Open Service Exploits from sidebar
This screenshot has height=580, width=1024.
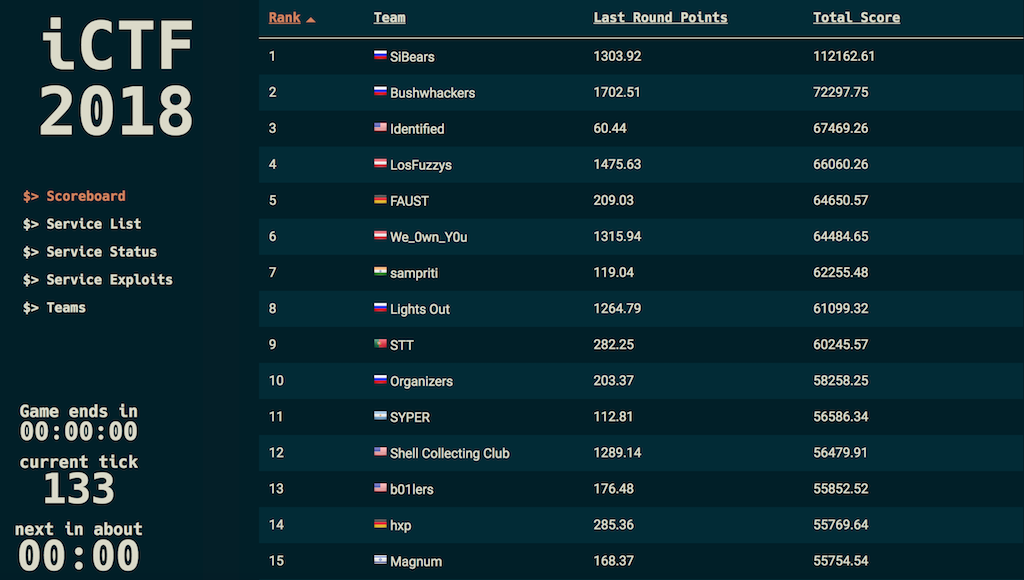click(x=97, y=280)
